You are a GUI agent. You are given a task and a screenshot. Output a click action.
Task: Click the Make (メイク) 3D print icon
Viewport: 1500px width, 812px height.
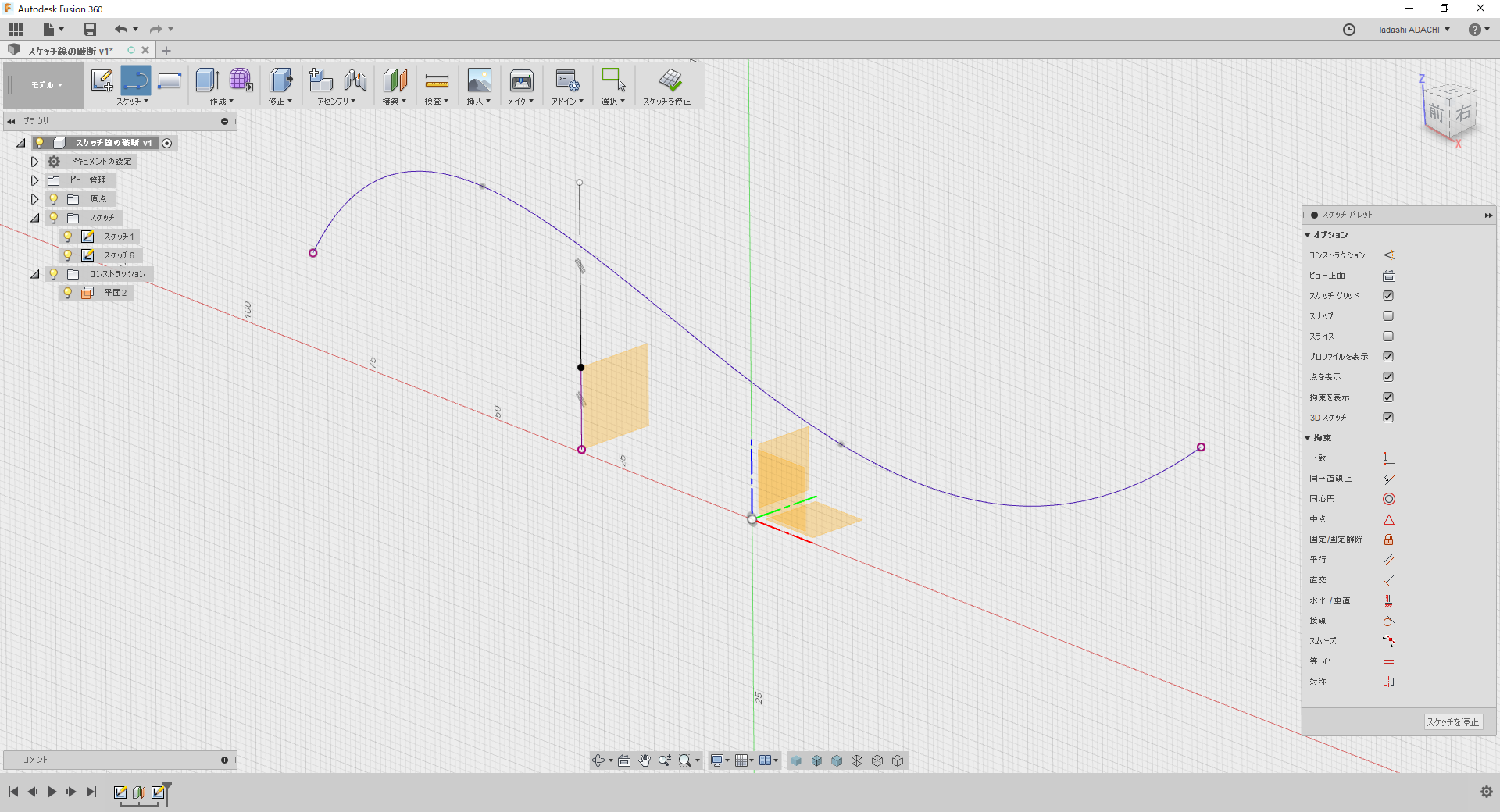[x=521, y=80]
